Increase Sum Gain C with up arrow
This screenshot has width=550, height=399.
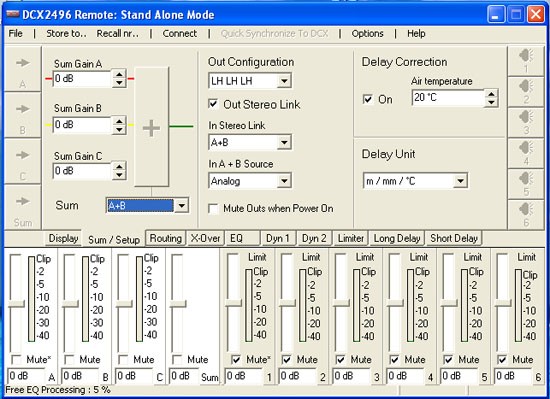[119, 167]
